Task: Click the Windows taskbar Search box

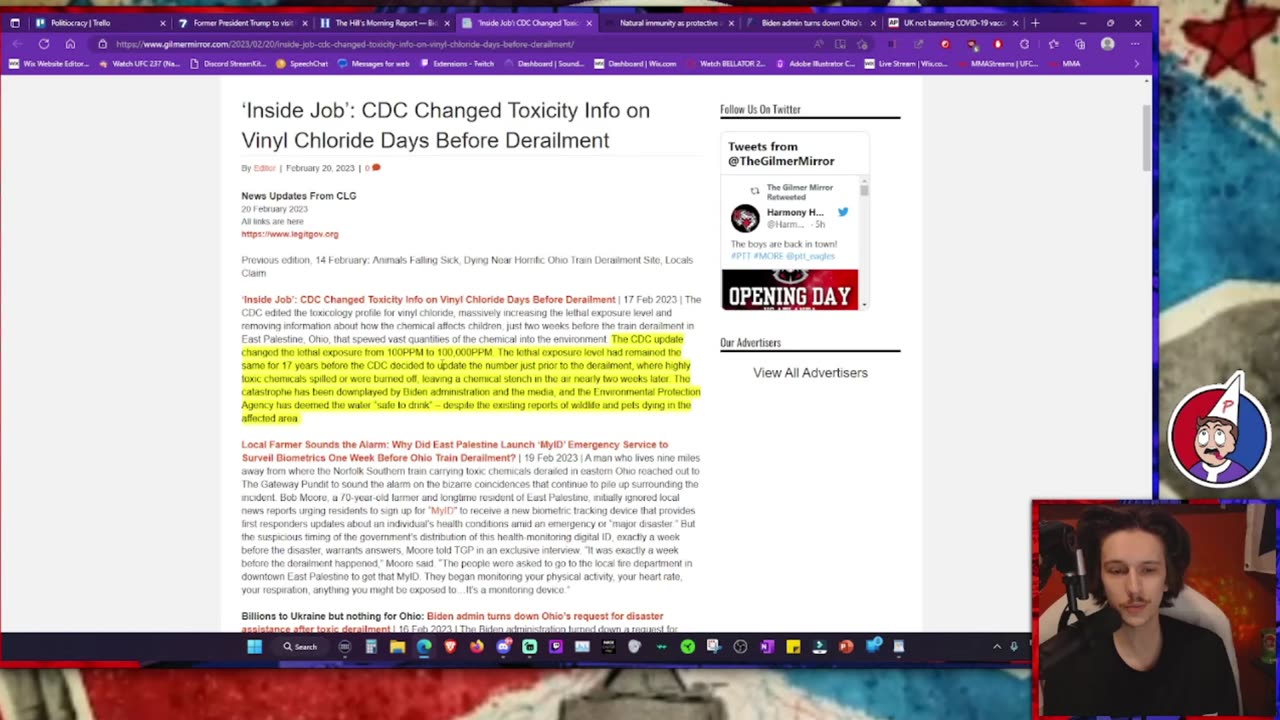Action: (299, 647)
